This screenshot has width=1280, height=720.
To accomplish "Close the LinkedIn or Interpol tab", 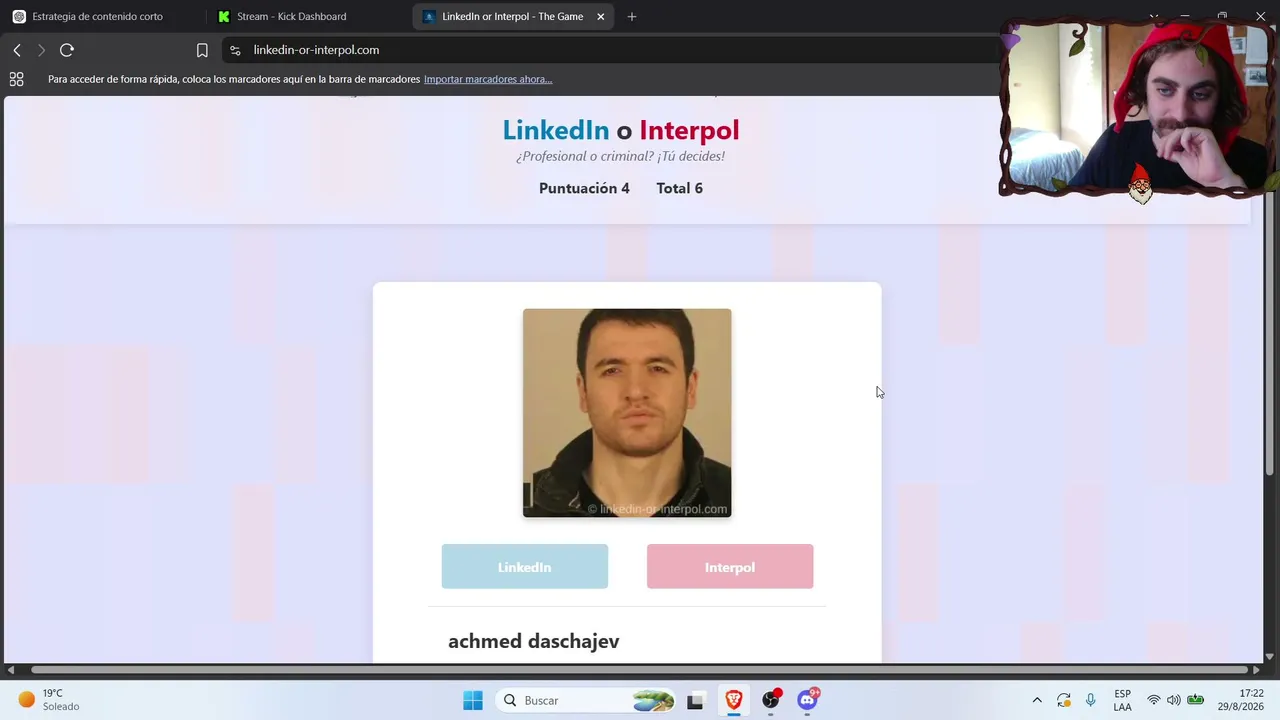I will pos(600,16).
